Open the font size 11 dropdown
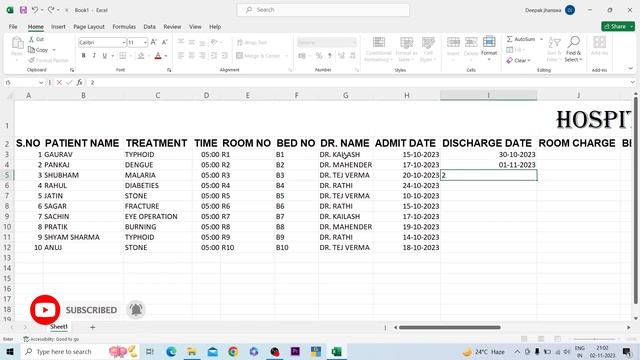 coord(145,42)
